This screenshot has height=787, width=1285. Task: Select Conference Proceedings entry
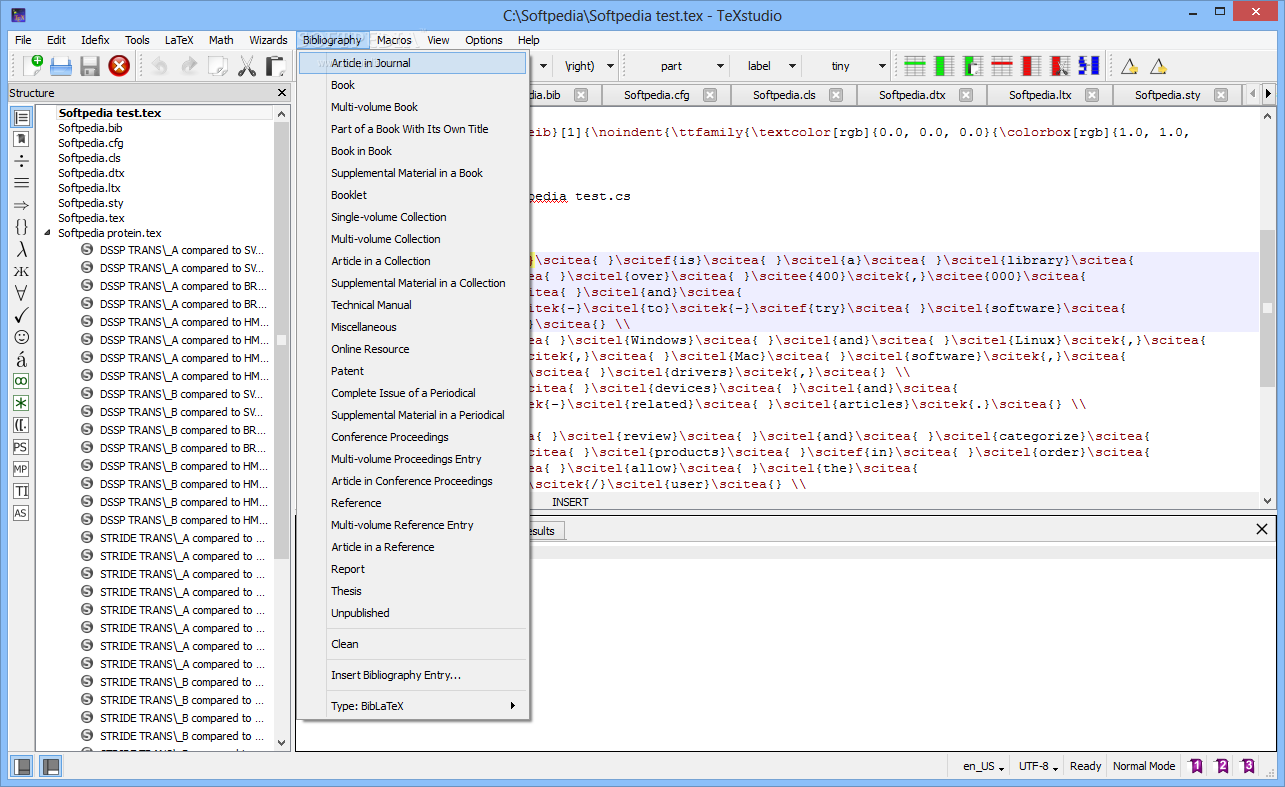pyautogui.click(x=413, y=437)
